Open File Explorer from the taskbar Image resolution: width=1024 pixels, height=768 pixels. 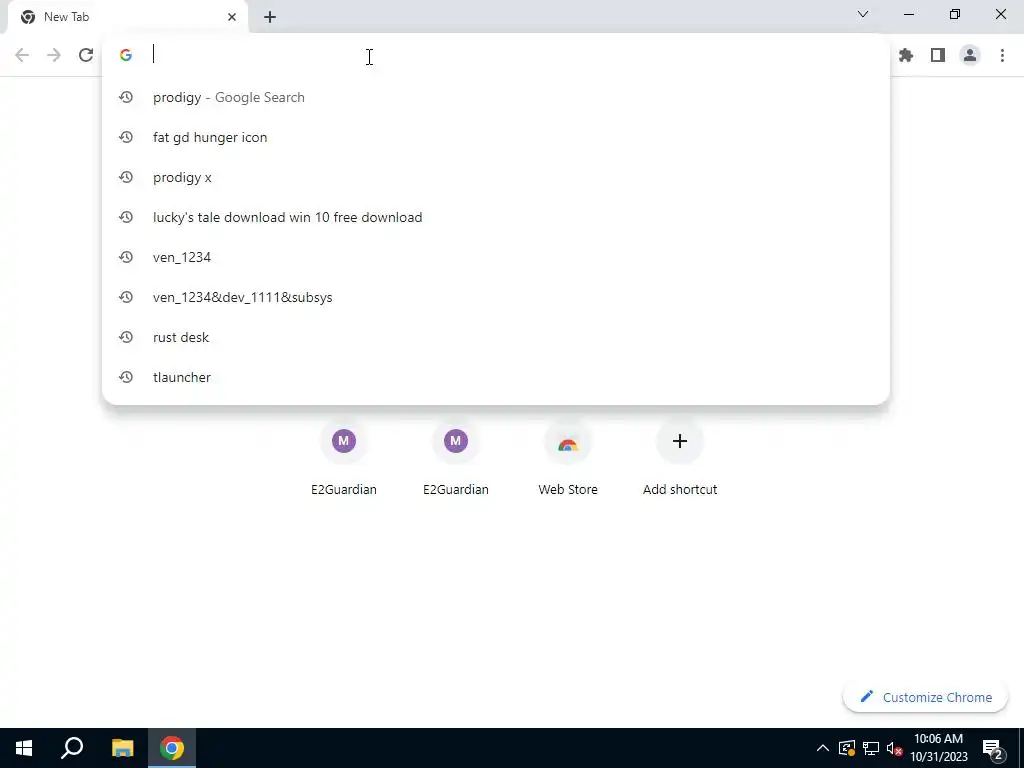(x=122, y=748)
